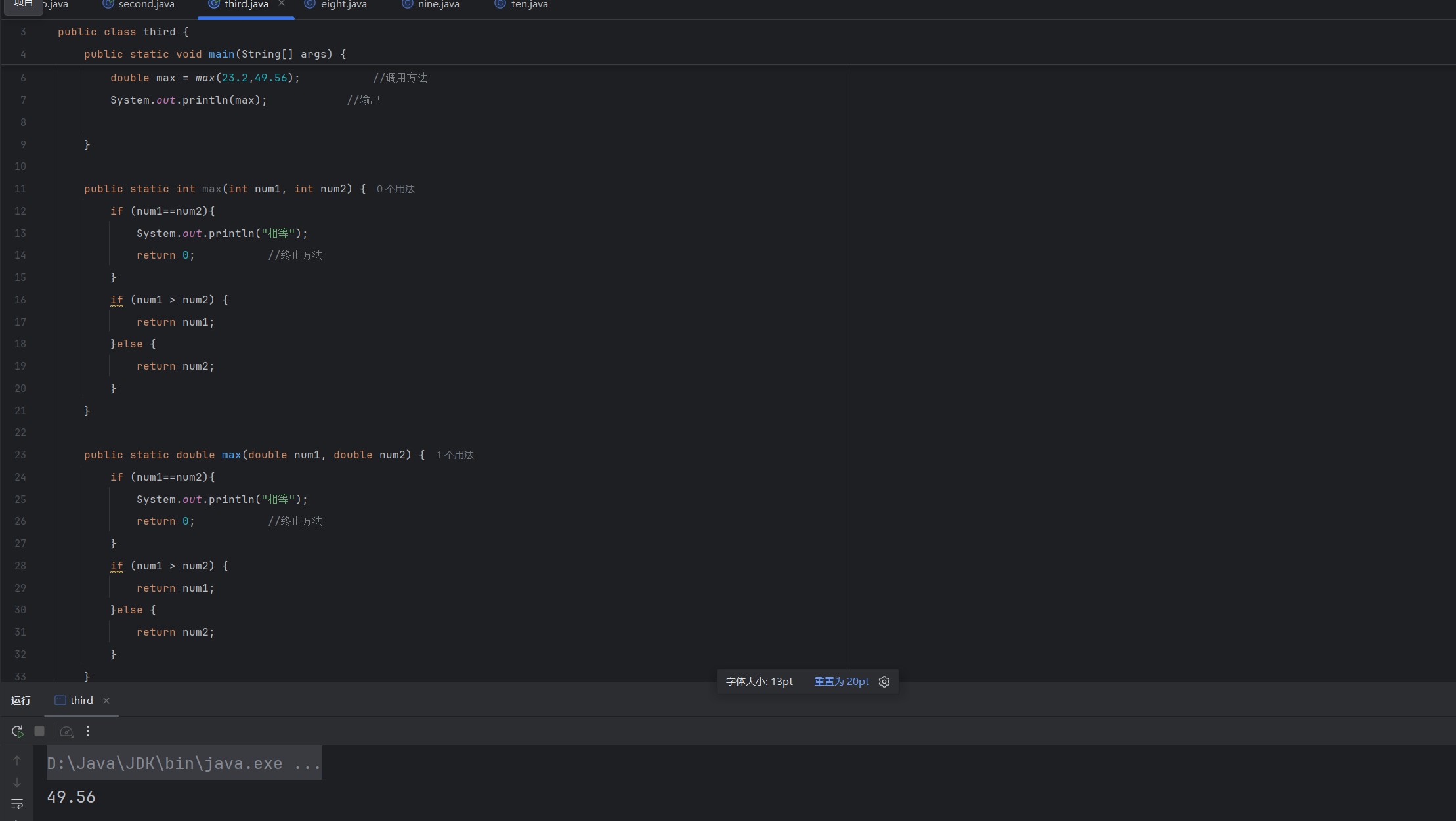Open the eight.java tab
The image size is (1456, 821).
[x=336, y=5]
